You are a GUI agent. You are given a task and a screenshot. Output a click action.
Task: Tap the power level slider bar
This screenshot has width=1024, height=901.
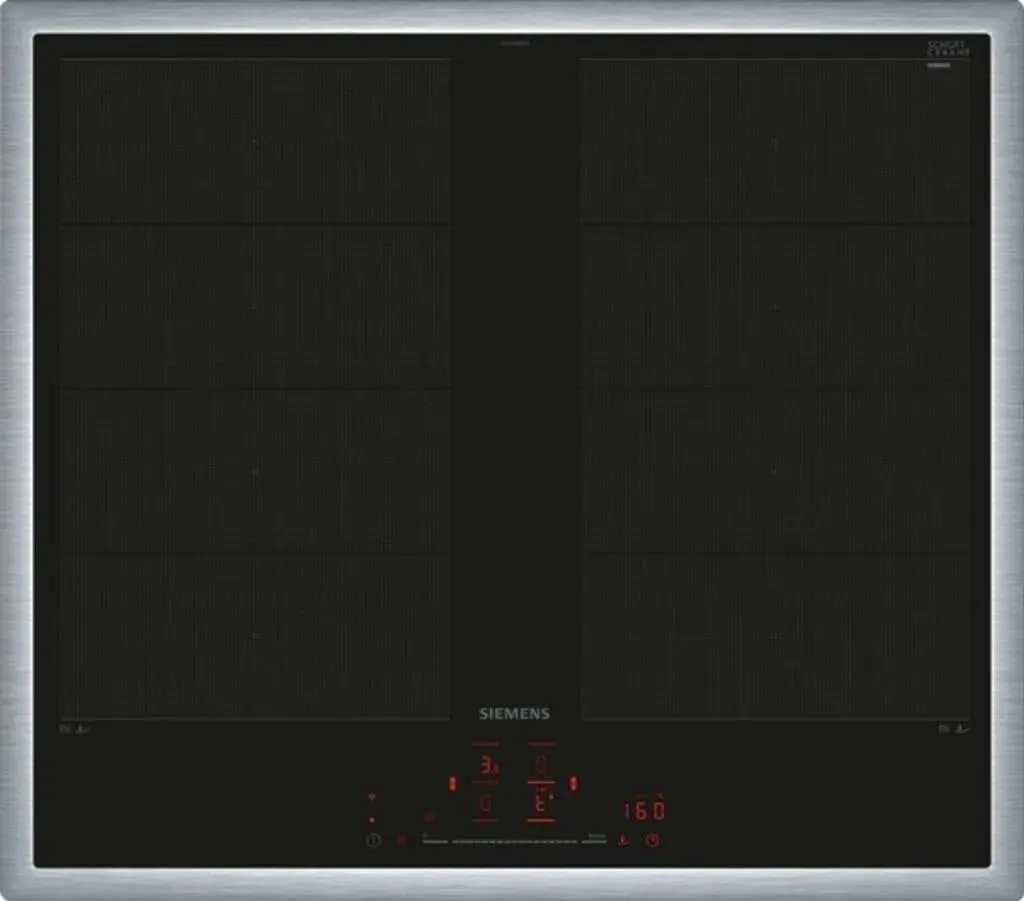[x=515, y=842]
